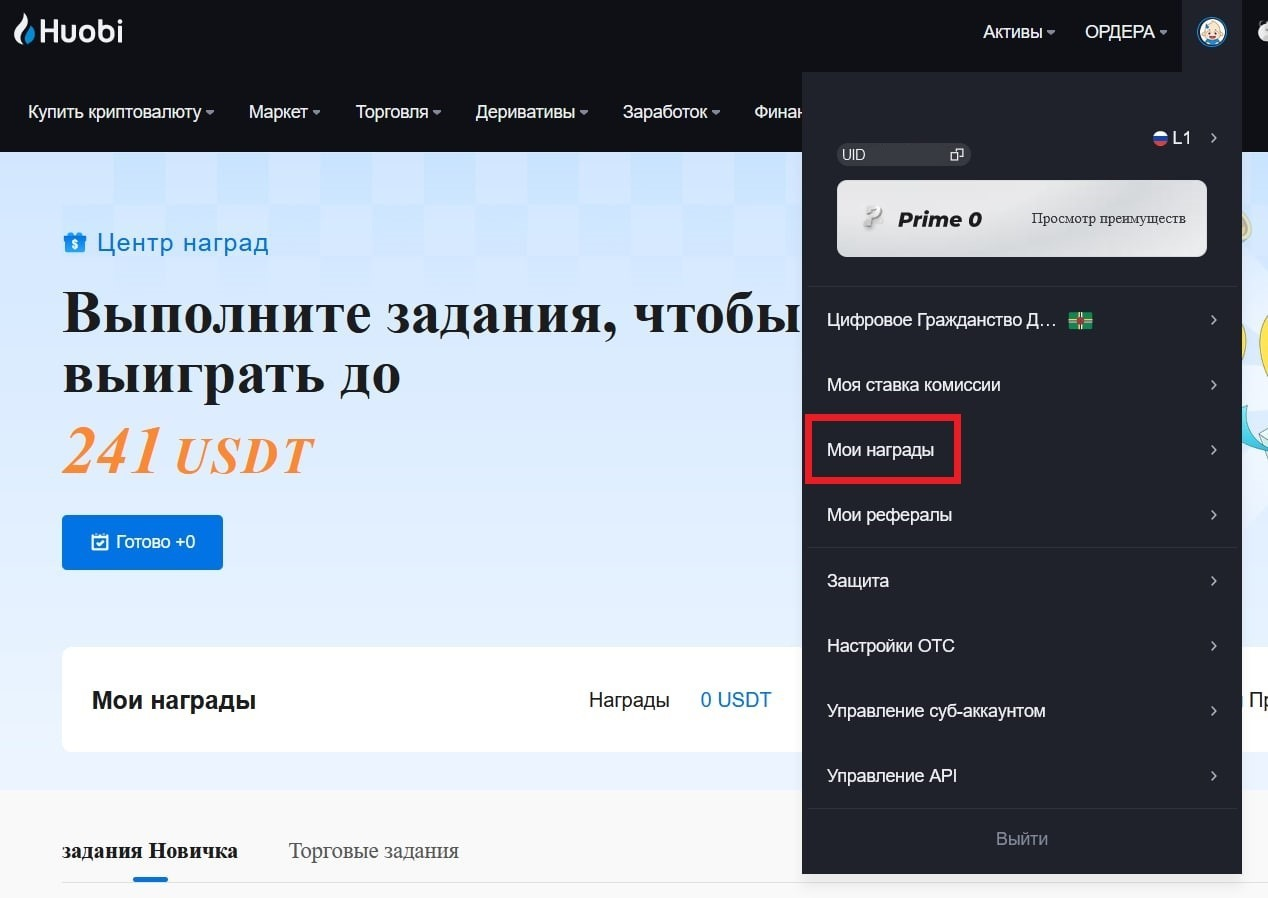Click the Prime 0 question mark badge
This screenshot has height=898, width=1268.
click(873, 217)
